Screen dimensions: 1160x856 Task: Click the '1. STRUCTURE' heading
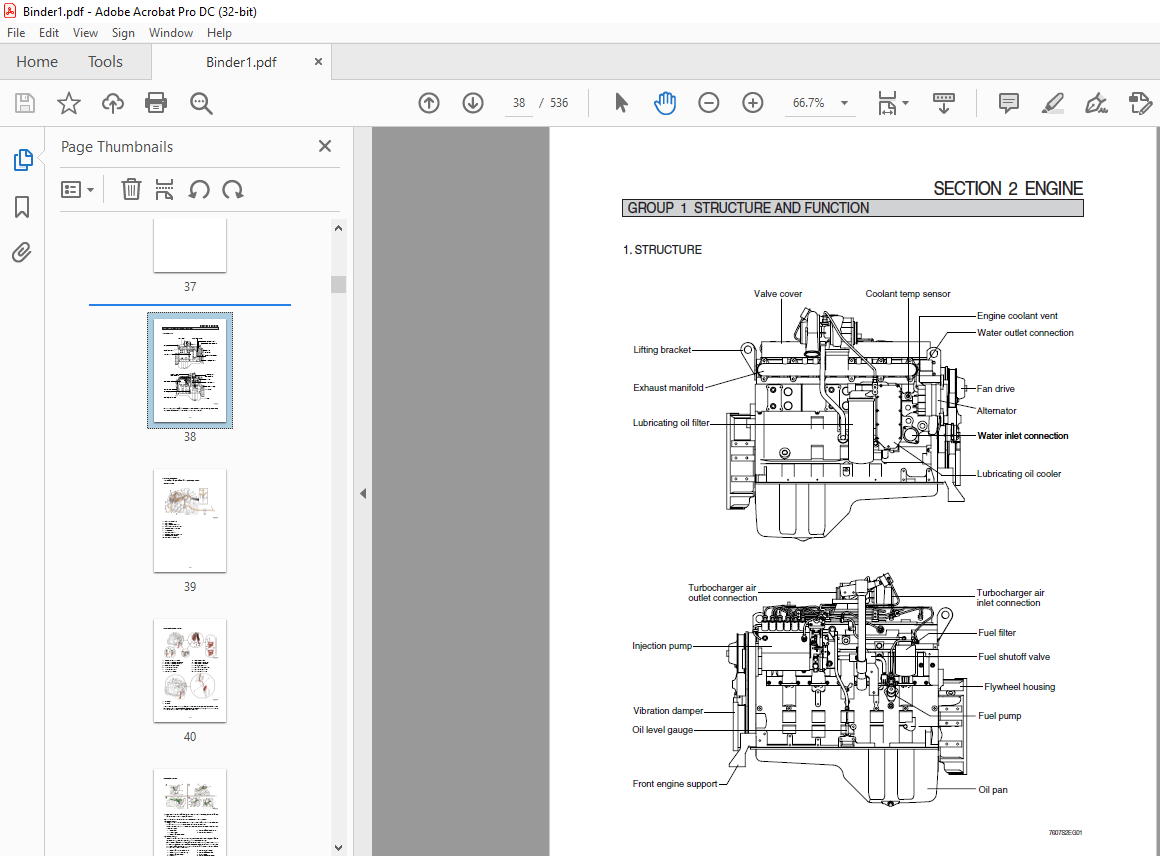pos(662,250)
